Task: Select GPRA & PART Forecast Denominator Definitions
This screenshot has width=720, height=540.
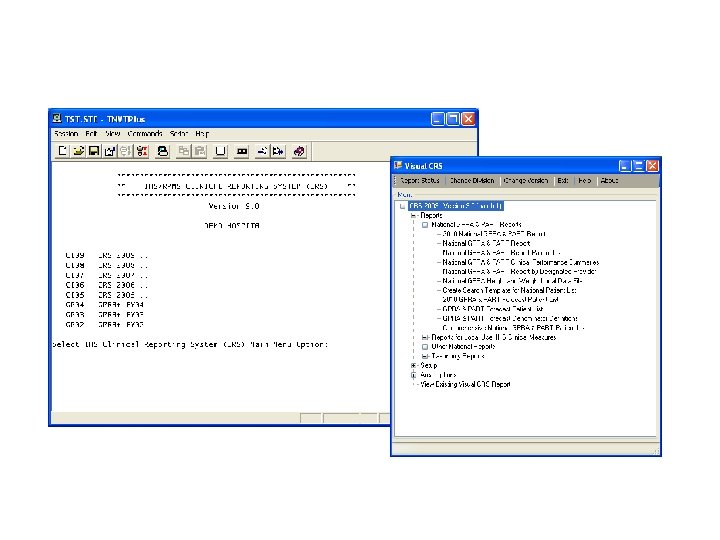Action: [510, 318]
